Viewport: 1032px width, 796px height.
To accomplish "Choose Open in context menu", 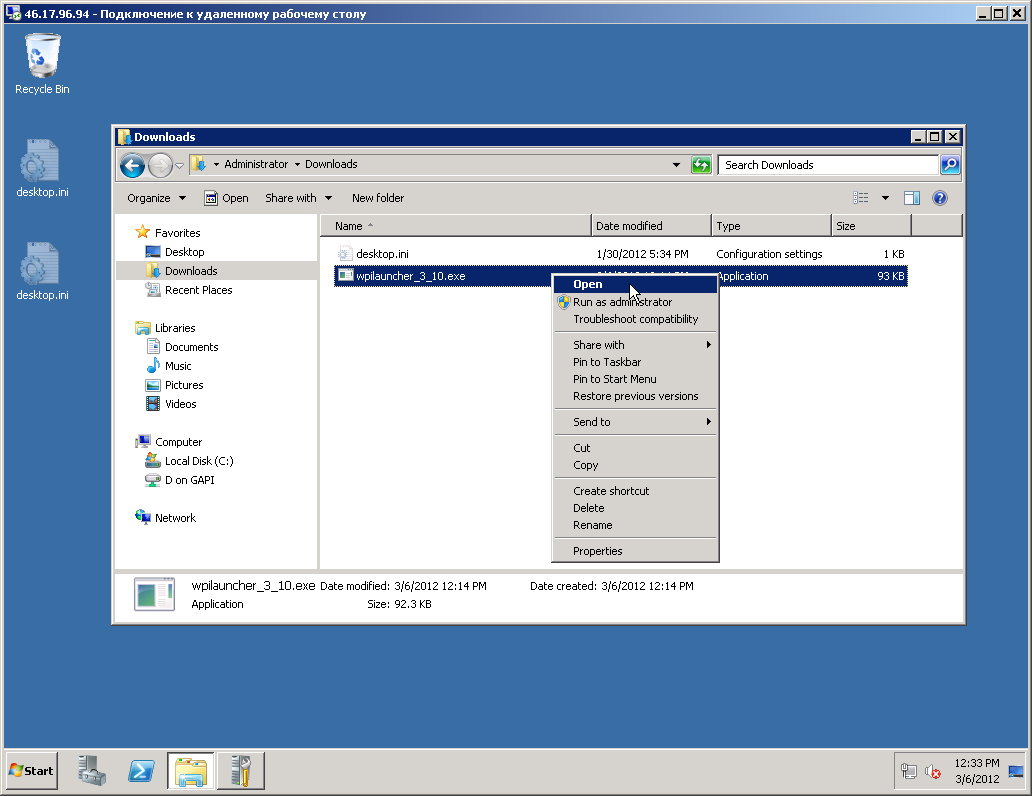I will (x=635, y=284).
